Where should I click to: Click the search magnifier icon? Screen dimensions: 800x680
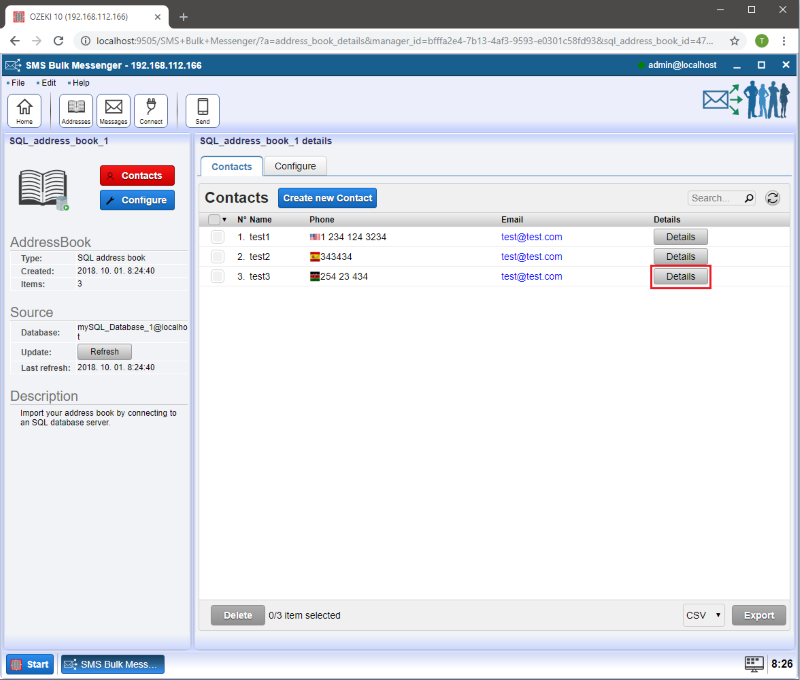pyautogui.click(x=749, y=198)
